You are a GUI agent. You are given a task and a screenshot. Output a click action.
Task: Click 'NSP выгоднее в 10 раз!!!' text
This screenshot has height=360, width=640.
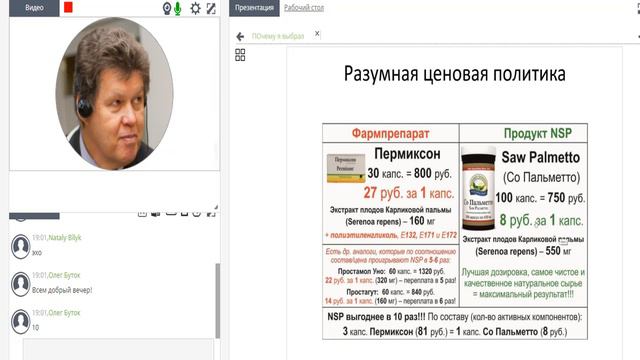376,317
